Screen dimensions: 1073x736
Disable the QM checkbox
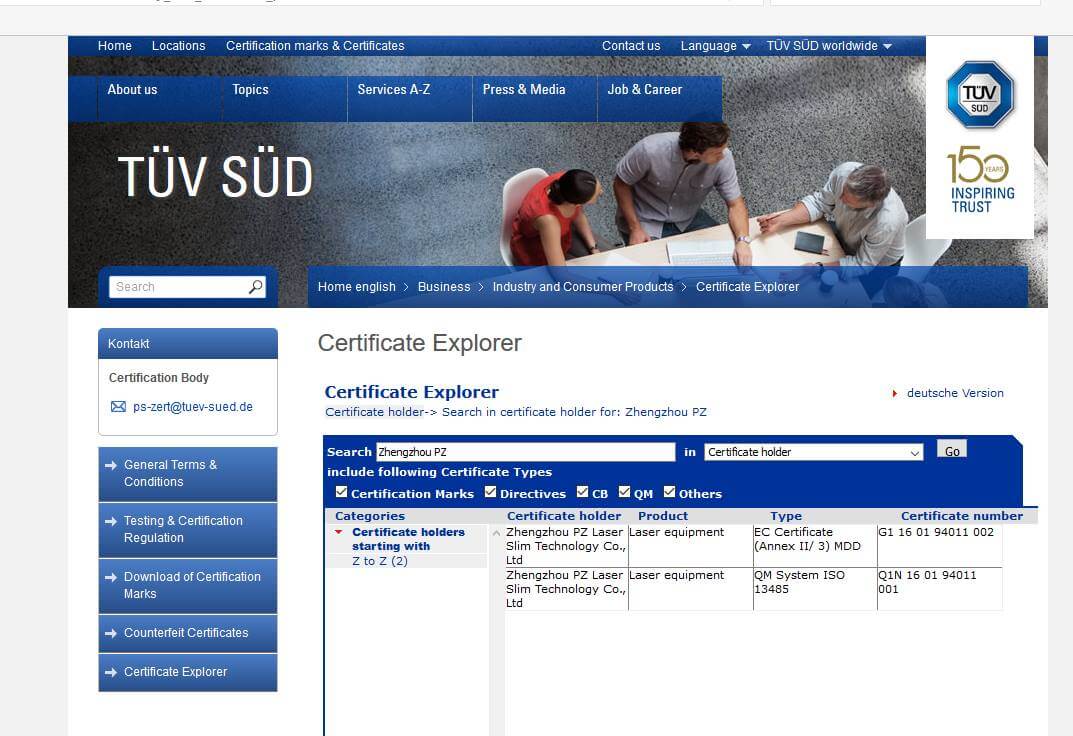624,492
